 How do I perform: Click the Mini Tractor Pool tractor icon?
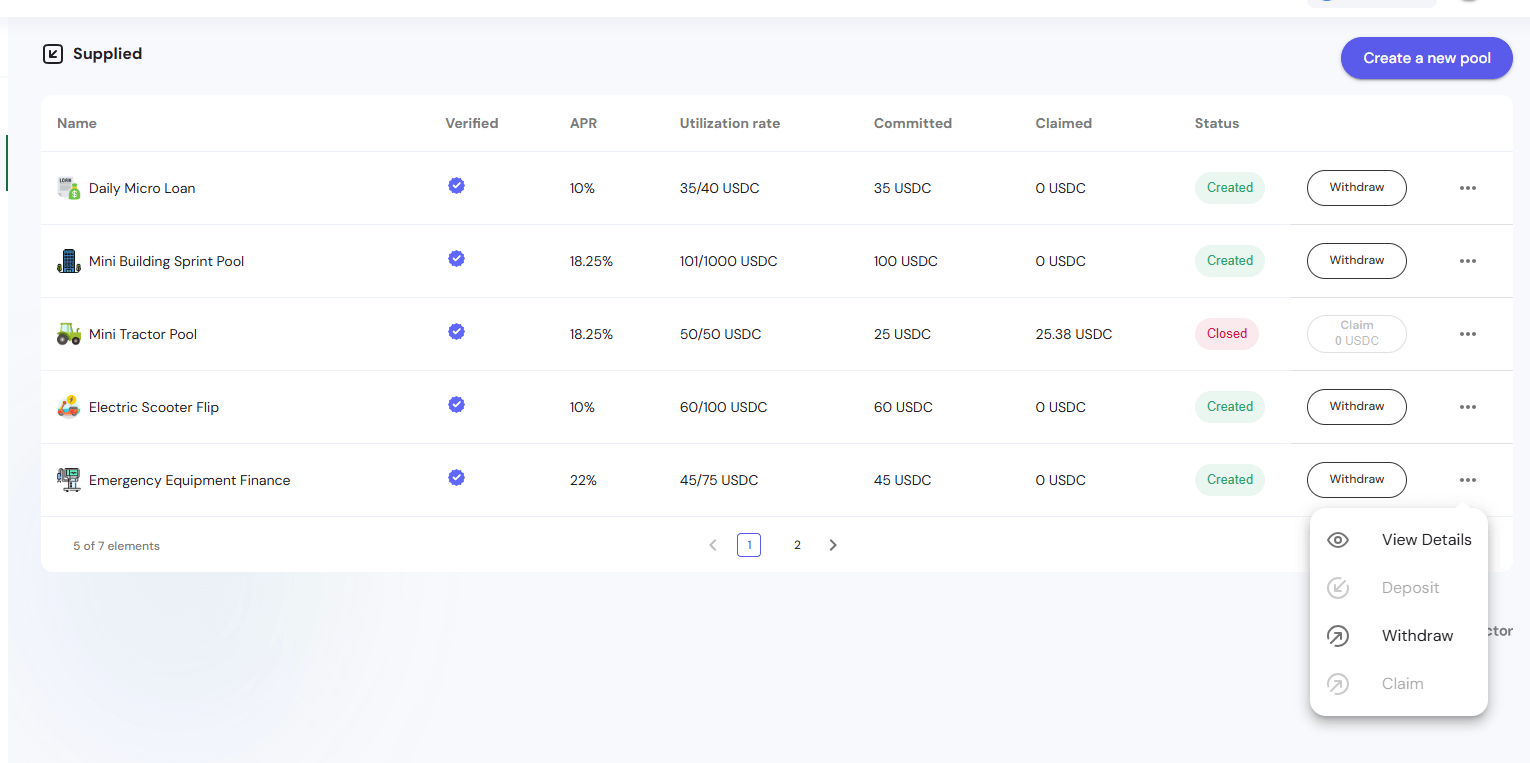[68, 334]
